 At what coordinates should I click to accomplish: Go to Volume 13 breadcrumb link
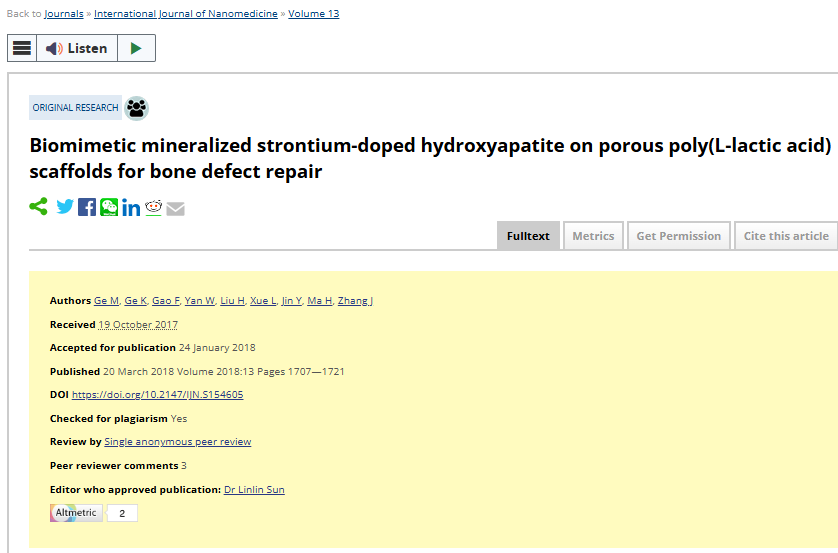(x=314, y=13)
